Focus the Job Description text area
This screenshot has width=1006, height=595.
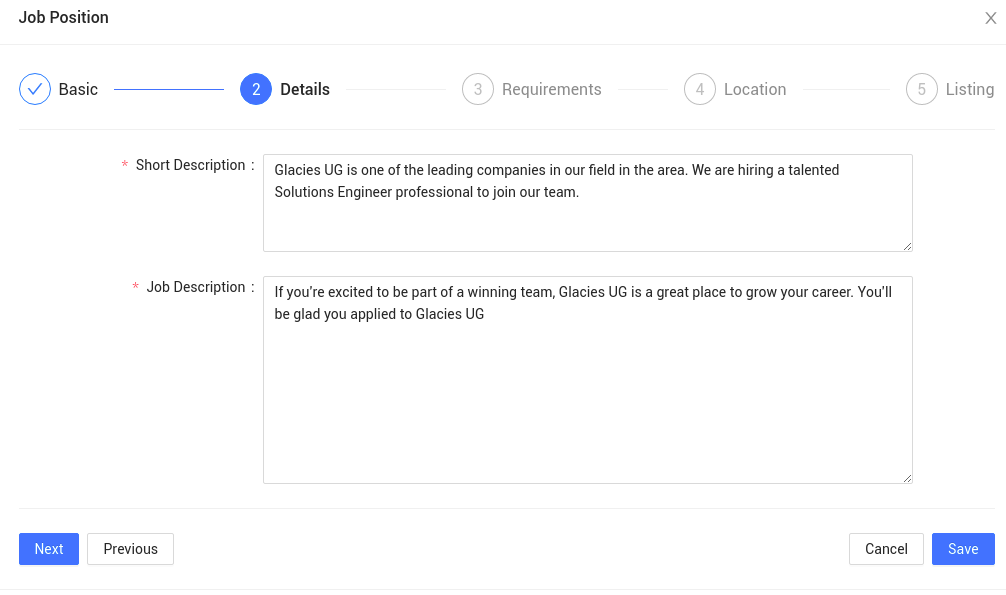tap(588, 380)
